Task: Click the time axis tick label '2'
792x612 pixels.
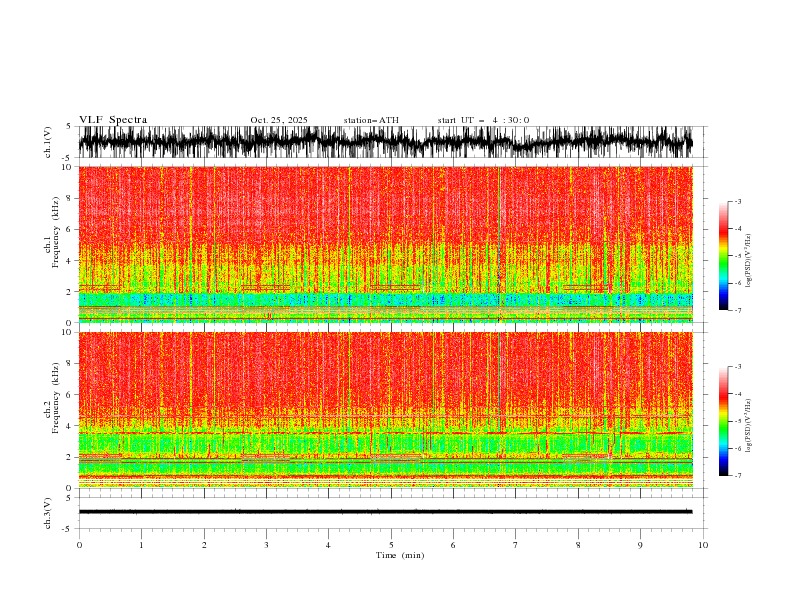Action: pos(204,545)
